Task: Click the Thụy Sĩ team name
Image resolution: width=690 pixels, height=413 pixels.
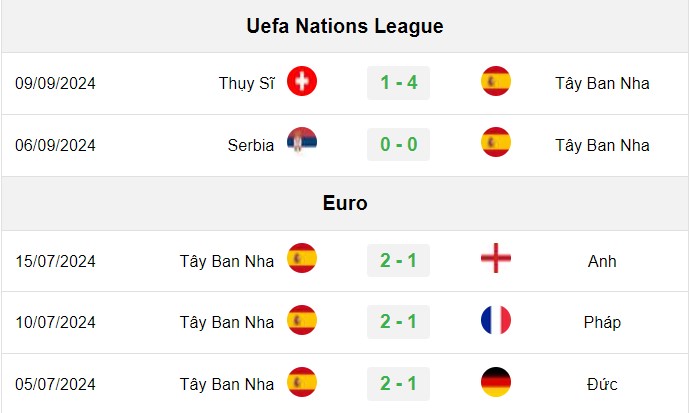Action: 246,83
